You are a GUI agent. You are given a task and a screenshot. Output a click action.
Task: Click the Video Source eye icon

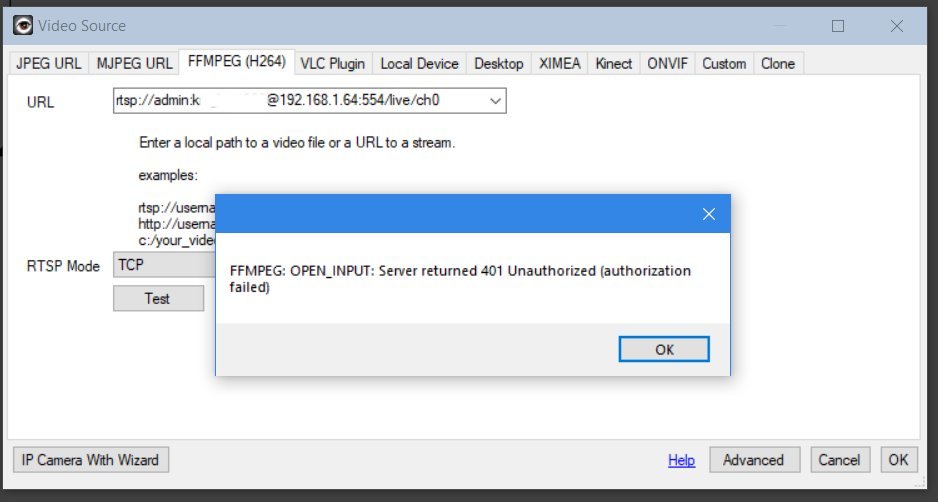pyautogui.click(x=21, y=25)
